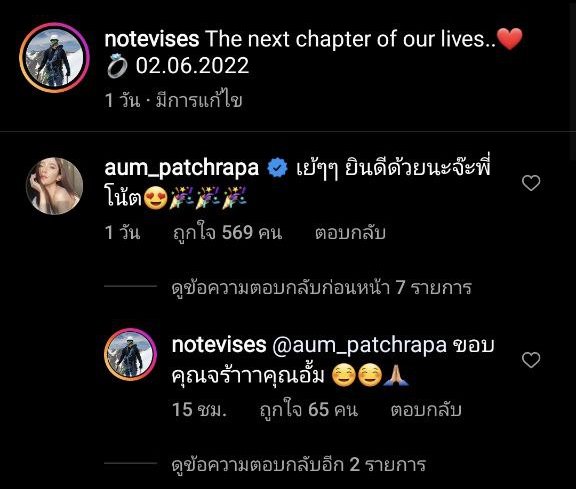Show 2 more replies at the bottom
Image resolution: width=576 pixels, height=489 pixels.
click(299, 464)
